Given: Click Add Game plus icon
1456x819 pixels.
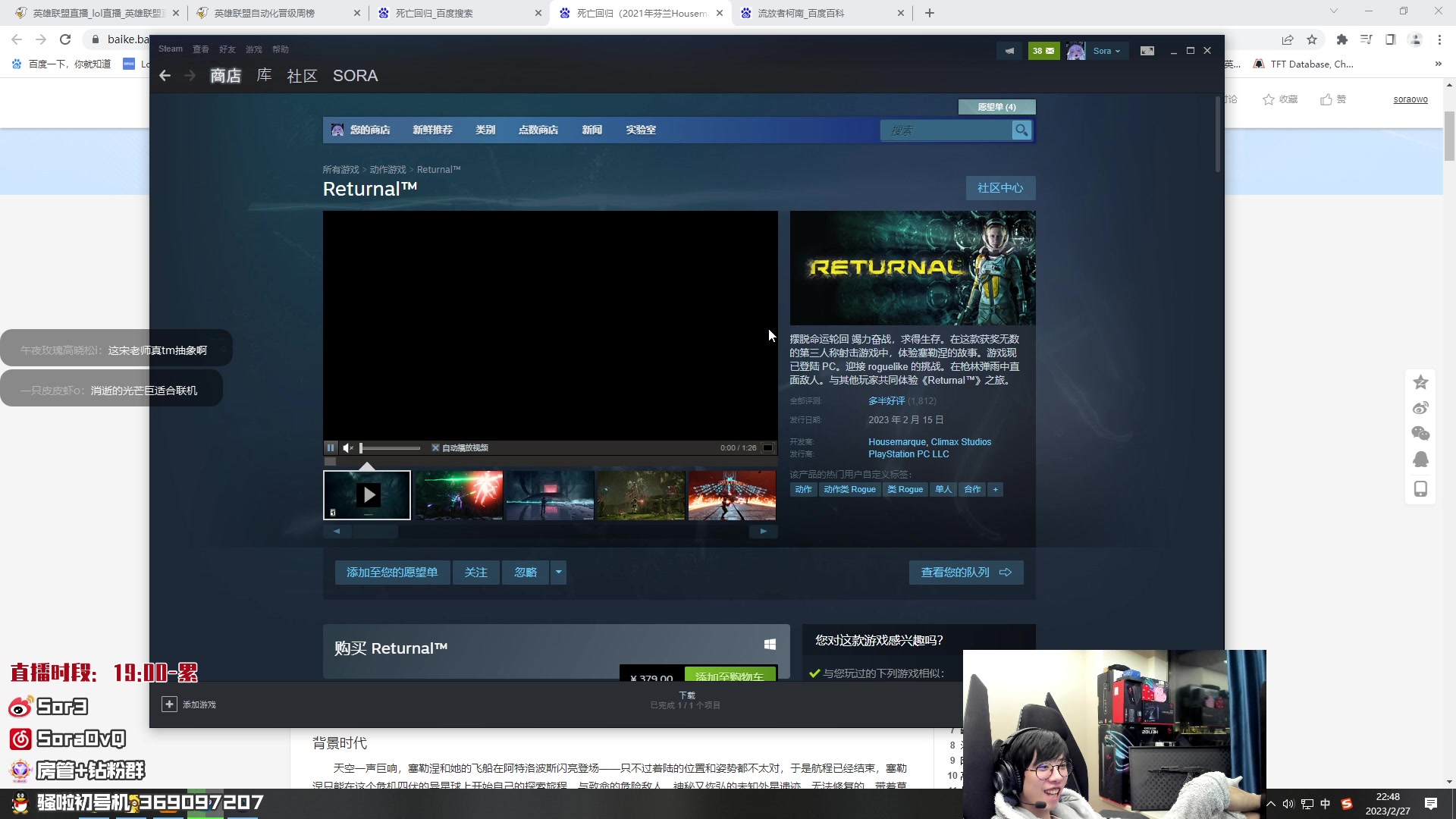Looking at the screenshot, I should pos(169,704).
